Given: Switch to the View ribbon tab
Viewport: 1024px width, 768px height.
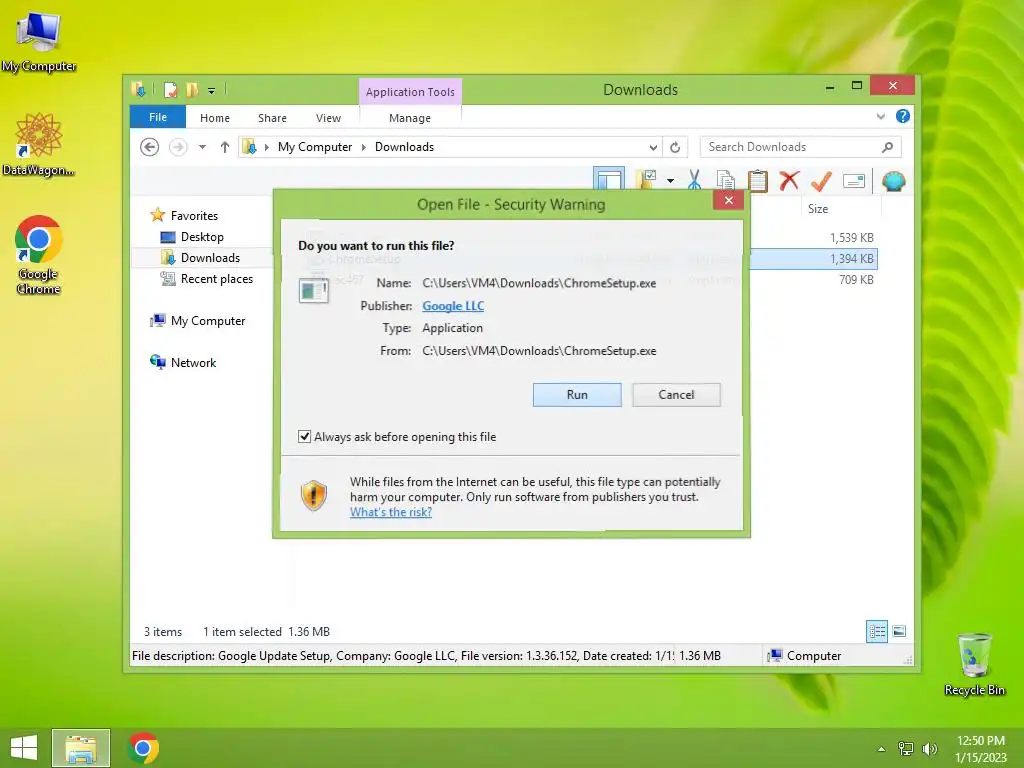Looking at the screenshot, I should [x=328, y=118].
